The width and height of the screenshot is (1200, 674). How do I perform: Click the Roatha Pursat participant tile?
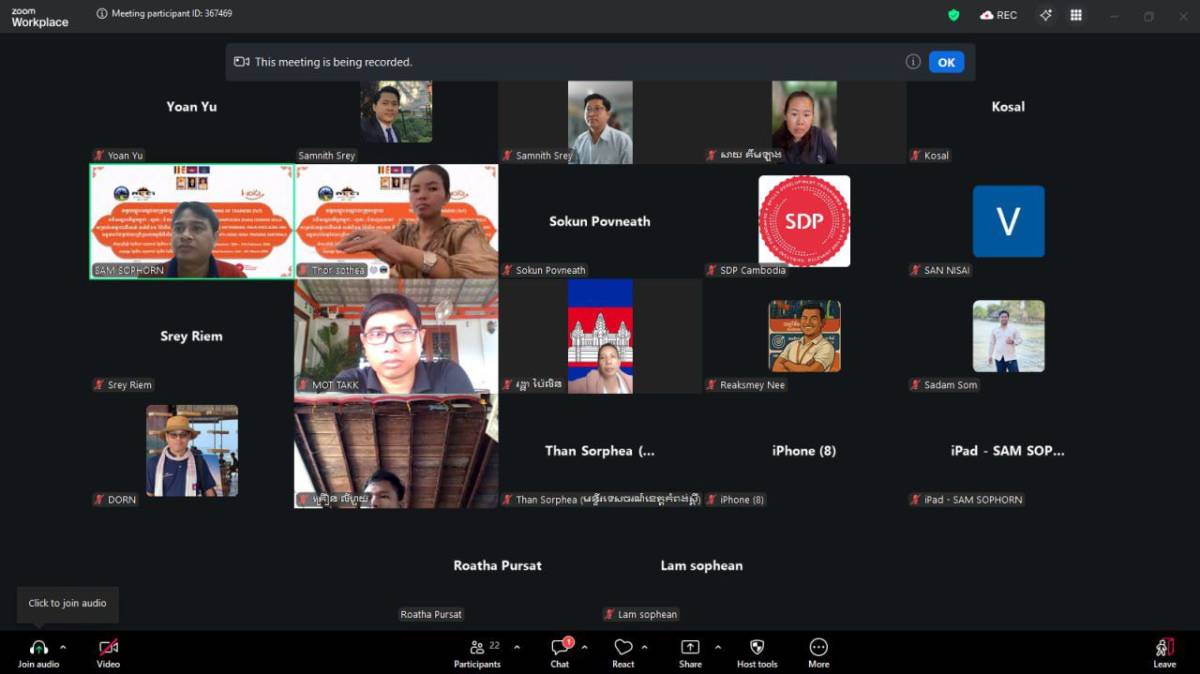(498, 565)
